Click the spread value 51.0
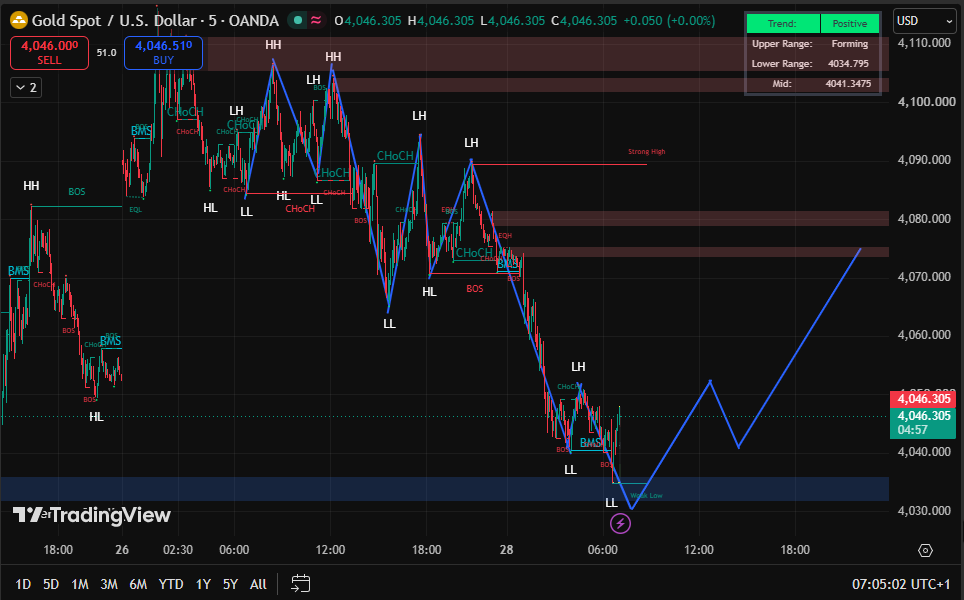The height and width of the screenshot is (600, 964). click(x=106, y=53)
